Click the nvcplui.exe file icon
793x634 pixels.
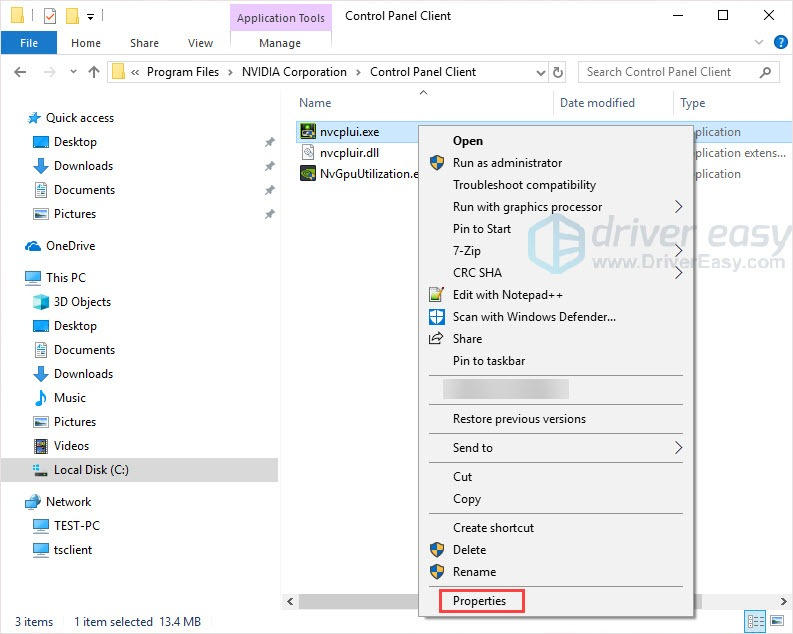pyautogui.click(x=309, y=132)
